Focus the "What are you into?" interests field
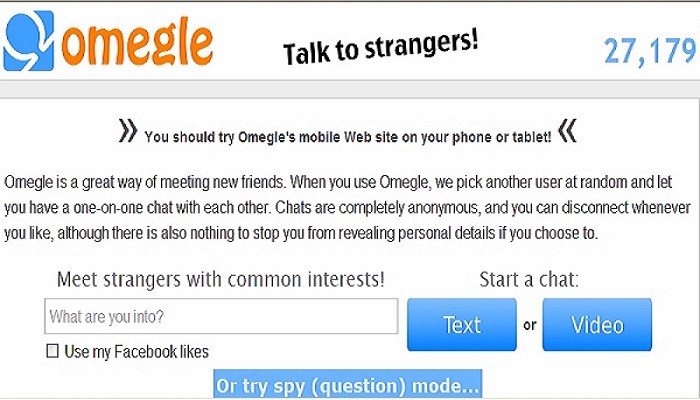 [x=221, y=317]
